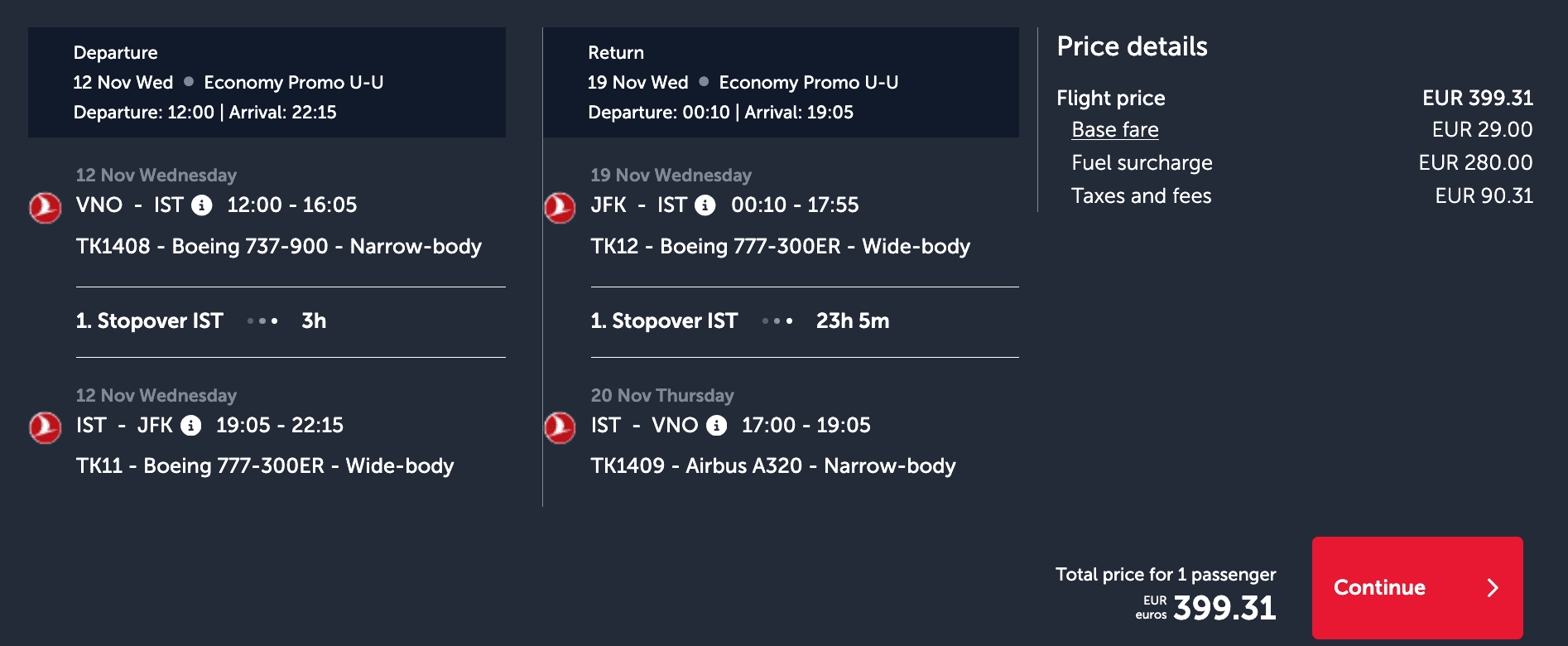
Task: Click info icon next to JFK - IST
Action: tap(705, 205)
